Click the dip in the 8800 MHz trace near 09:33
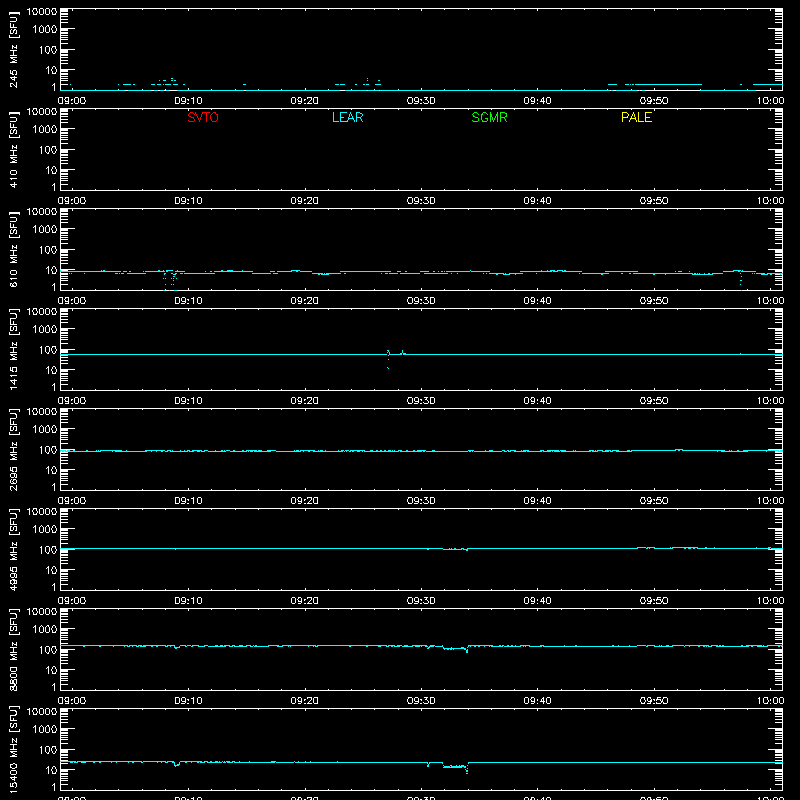800x800 pixels. pyautogui.click(x=455, y=648)
